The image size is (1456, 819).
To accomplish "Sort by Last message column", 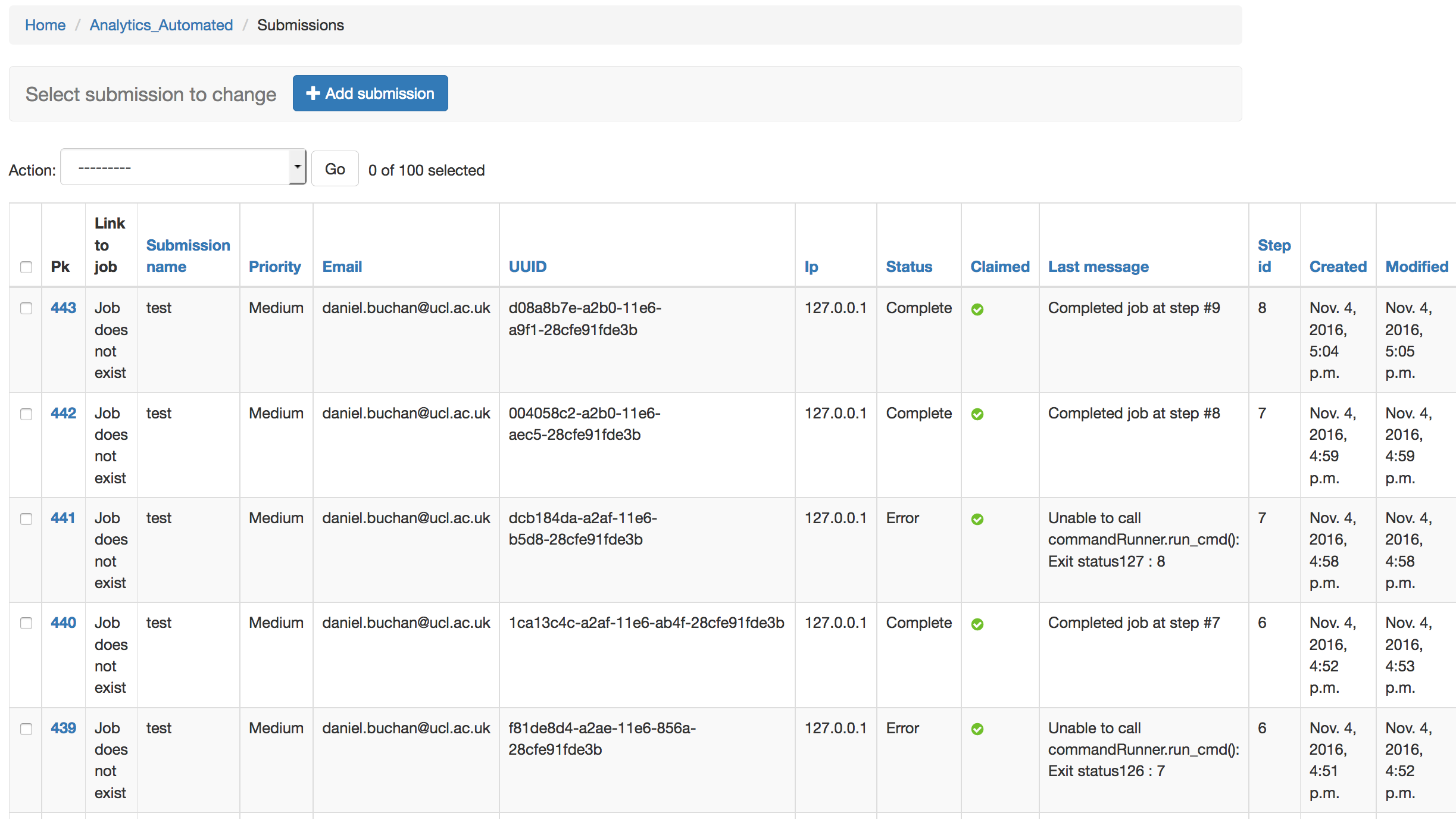I will point(1098,267).
